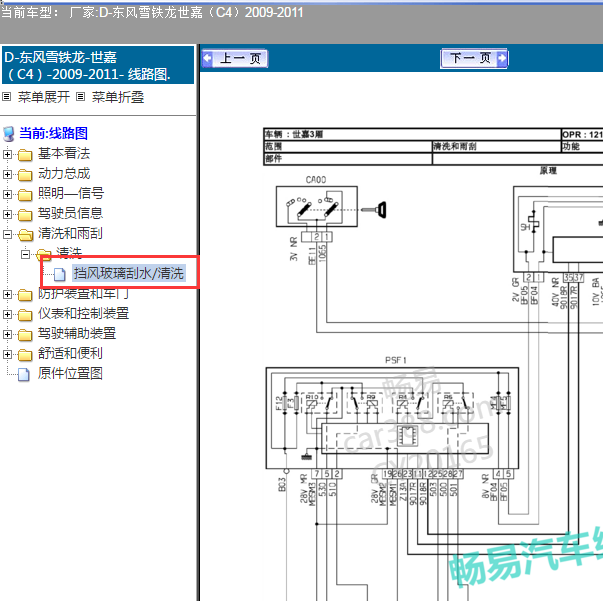603x601 pixels.
Task: Click the 驾驶员信息 folder icon
Action: 25,215
